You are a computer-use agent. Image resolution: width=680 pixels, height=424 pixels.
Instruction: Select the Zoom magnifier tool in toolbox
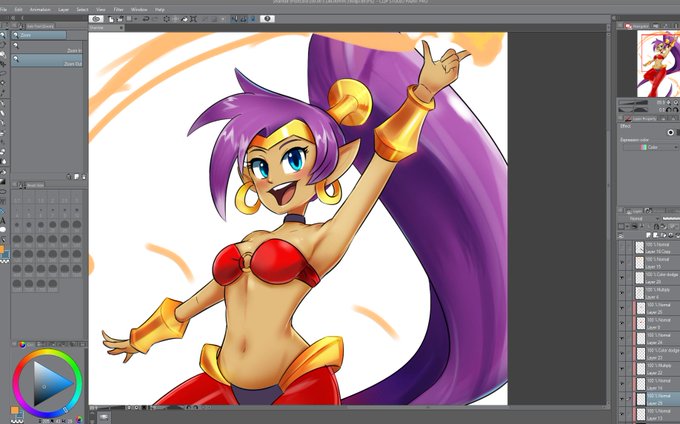3,36
